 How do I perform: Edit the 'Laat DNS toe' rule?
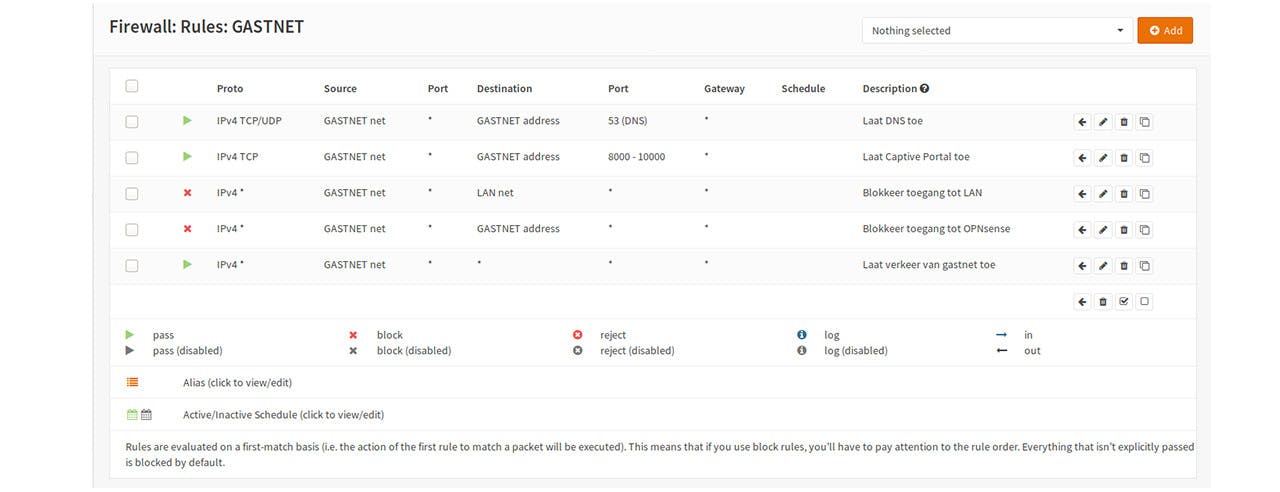[1103, 122]
